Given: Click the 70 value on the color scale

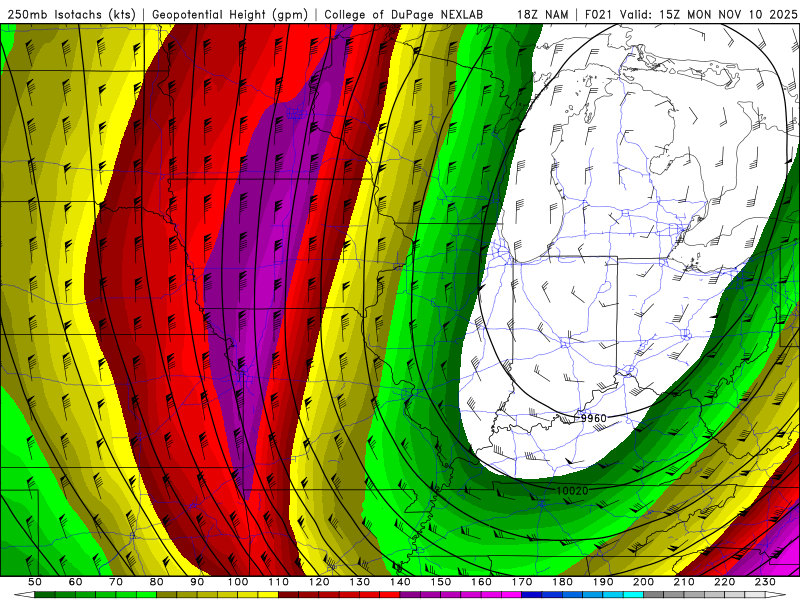Looking at the screenshot, I should [x=116, y=582].
